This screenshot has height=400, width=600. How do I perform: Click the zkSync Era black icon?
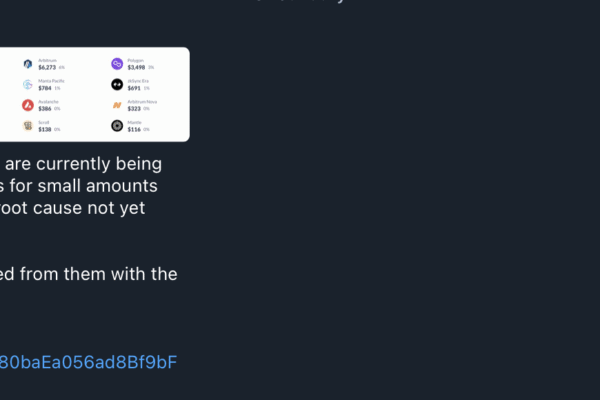tap(117, 85)
